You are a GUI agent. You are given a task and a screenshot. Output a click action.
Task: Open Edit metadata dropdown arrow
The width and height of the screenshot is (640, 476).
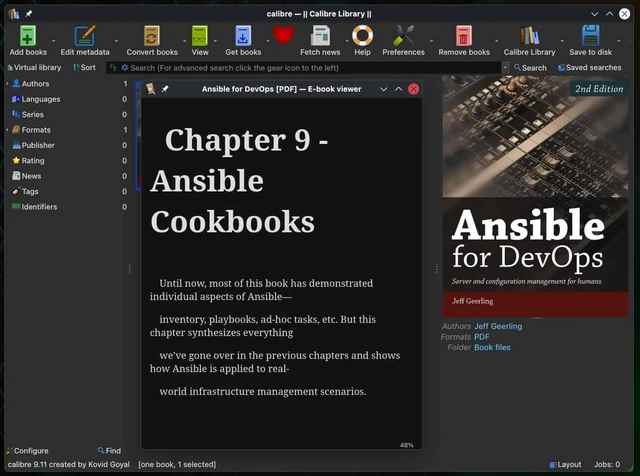[x=116, y=41]
